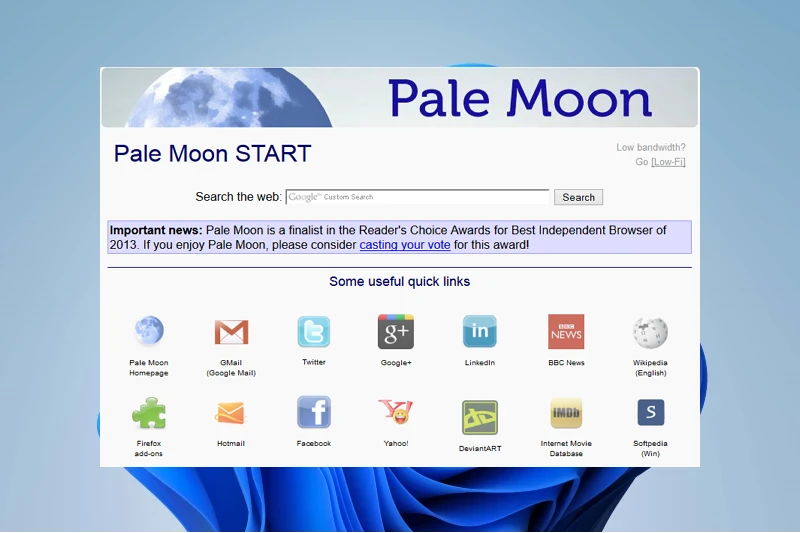Open the DeviantART icon
This screenshot has height=533, width=800.
click(480, 417)
